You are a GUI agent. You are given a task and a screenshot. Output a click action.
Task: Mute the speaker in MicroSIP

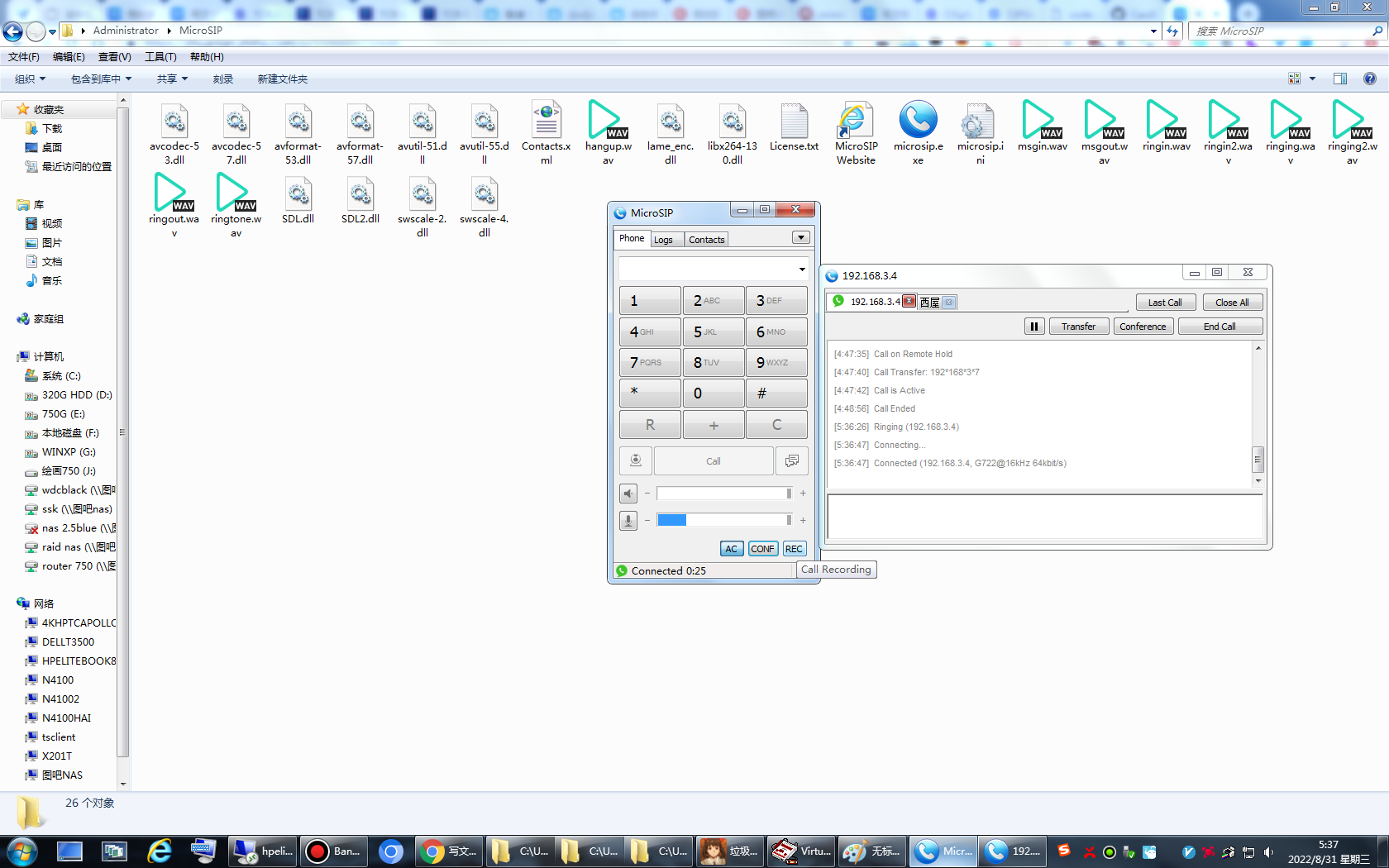tap(628, 494)
